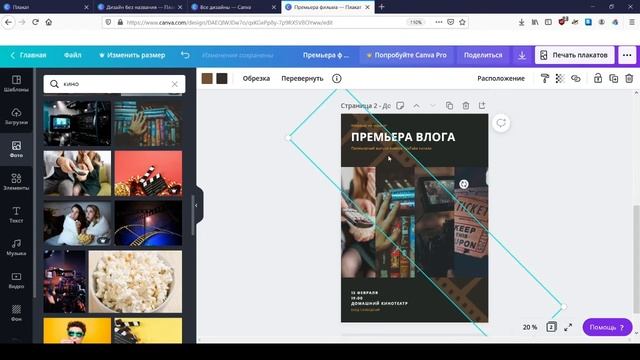Enter fullscreen presentation mode

[x=568, y=327]
